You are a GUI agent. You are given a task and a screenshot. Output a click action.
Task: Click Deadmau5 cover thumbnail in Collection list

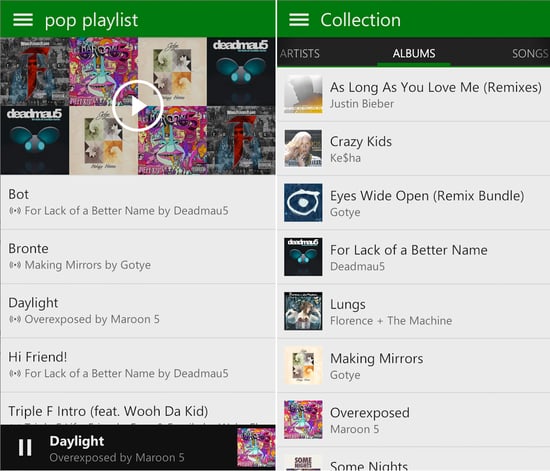(x=303, y=257)
